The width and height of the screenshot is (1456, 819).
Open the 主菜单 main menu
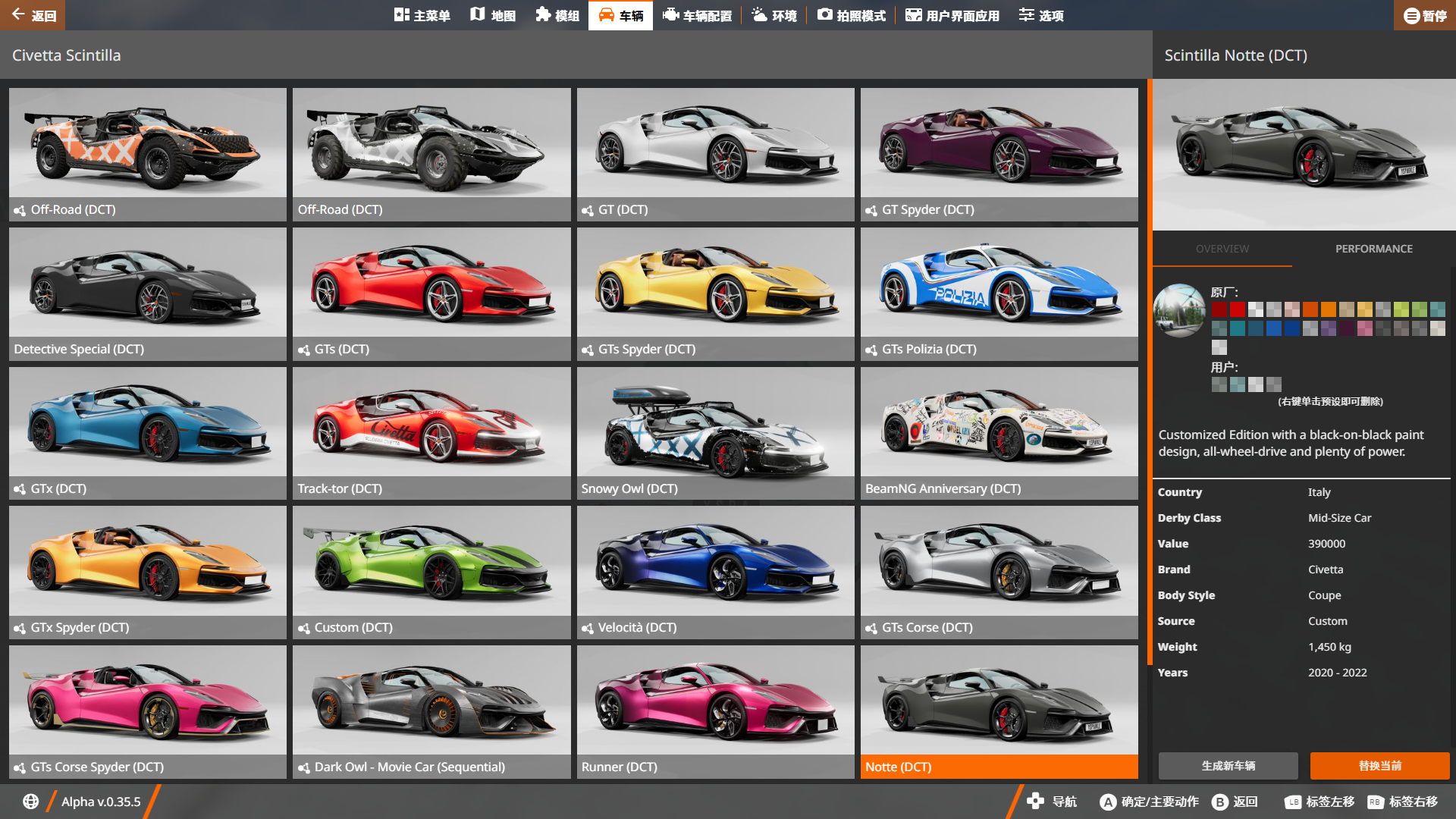pos(422,15)
